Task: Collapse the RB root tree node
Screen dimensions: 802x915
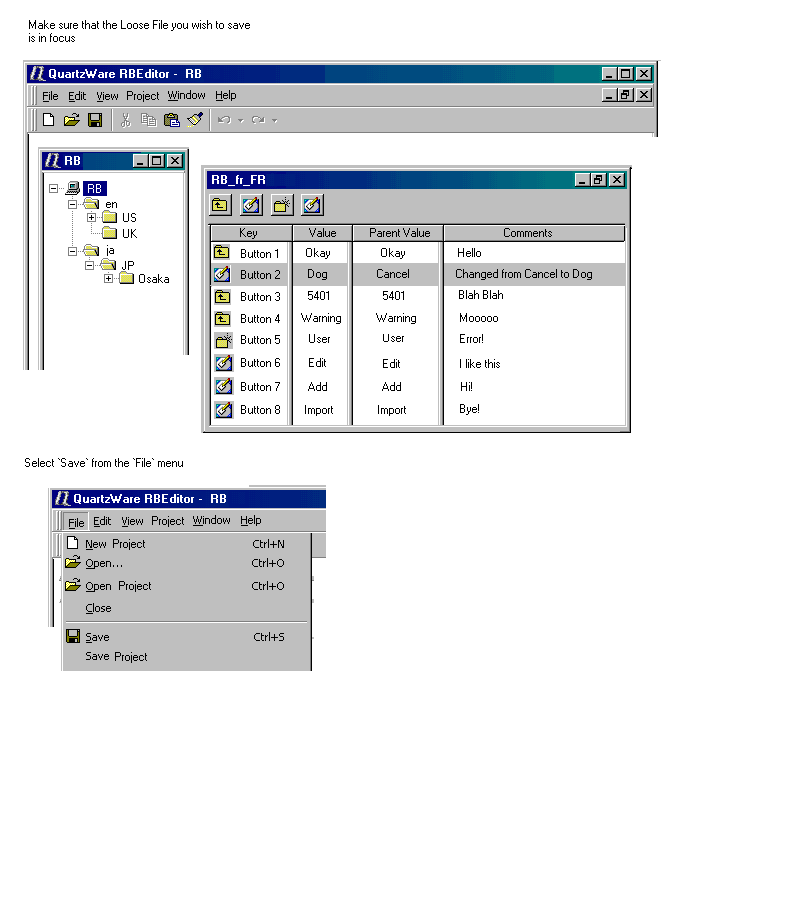Action: pyautogui.click(x=54, y=188)
